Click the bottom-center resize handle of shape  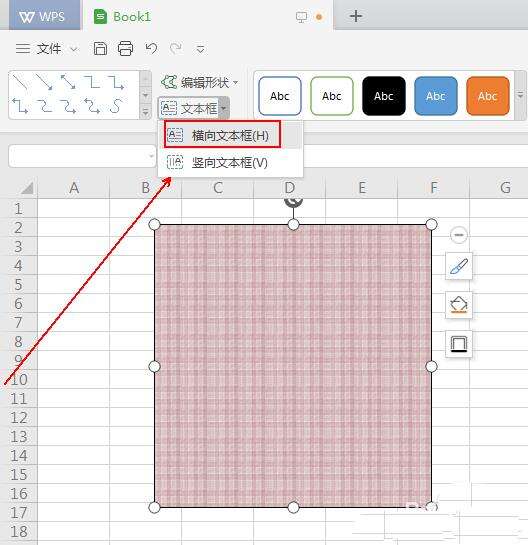(293, 507)
